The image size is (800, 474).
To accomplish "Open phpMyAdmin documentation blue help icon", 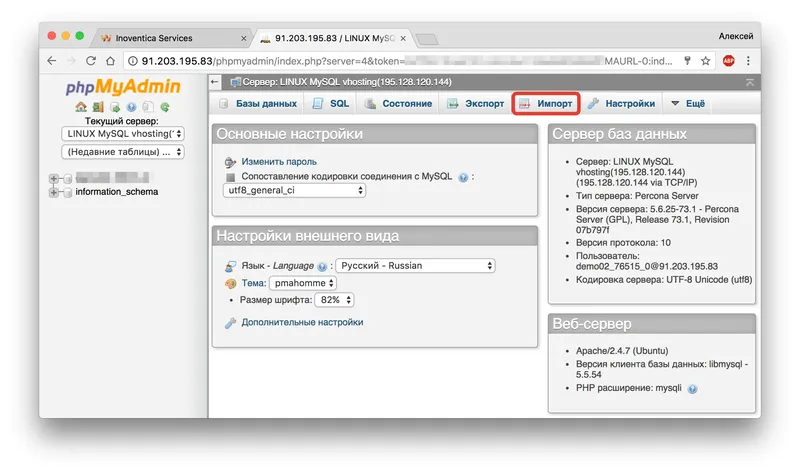I will (x=132, y=107).
